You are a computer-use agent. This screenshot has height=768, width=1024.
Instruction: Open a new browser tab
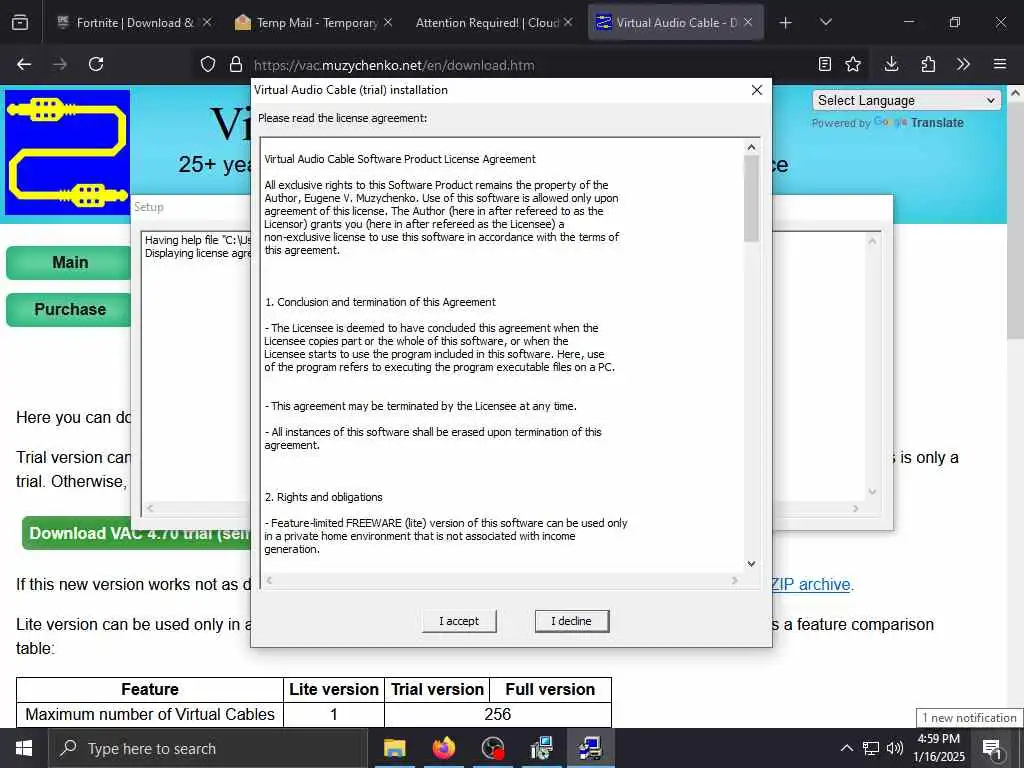[x=786, y=23]
